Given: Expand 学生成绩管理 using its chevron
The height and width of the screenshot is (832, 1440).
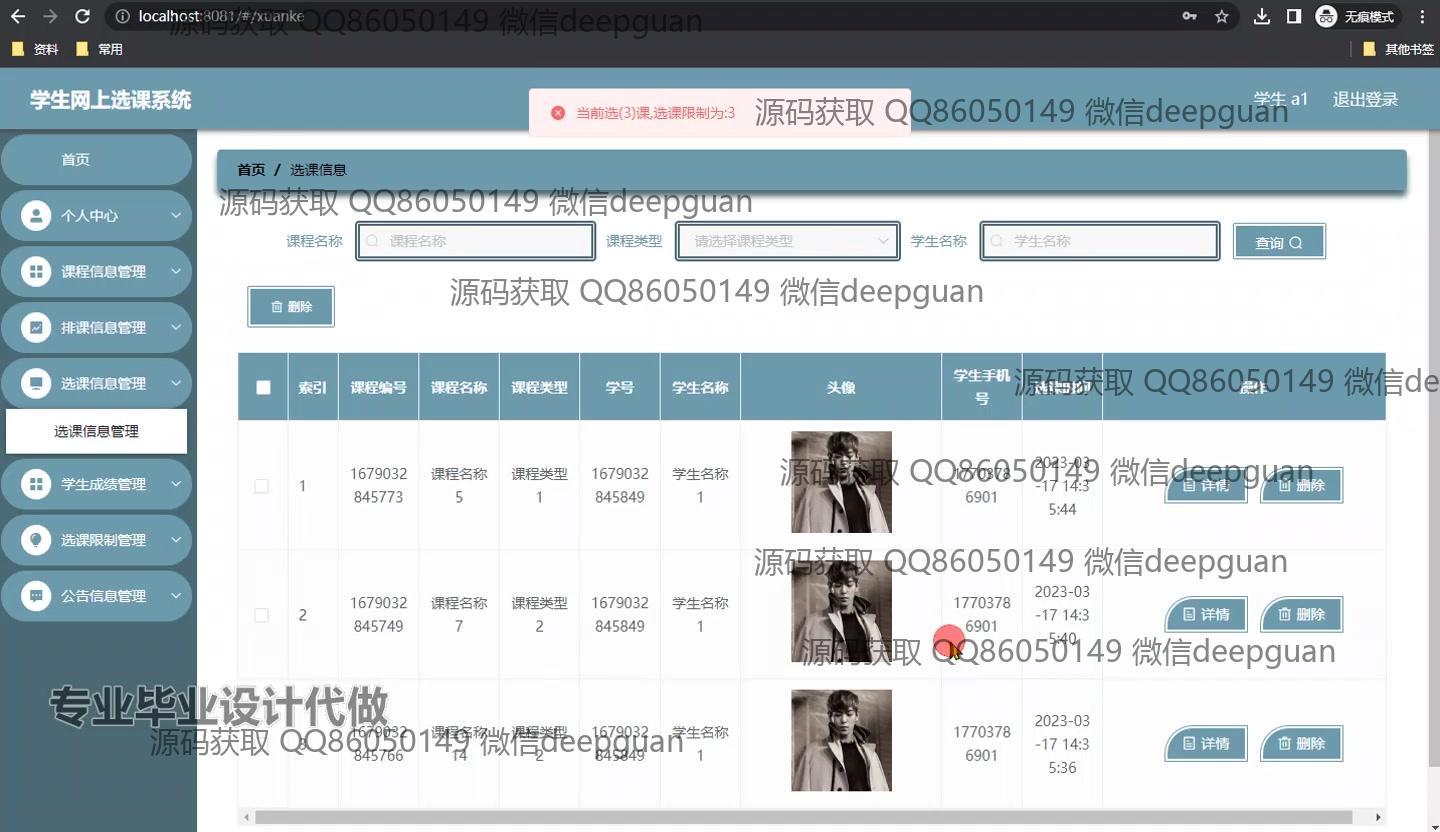Looking at the screenshot, I should tap(175, 484).
